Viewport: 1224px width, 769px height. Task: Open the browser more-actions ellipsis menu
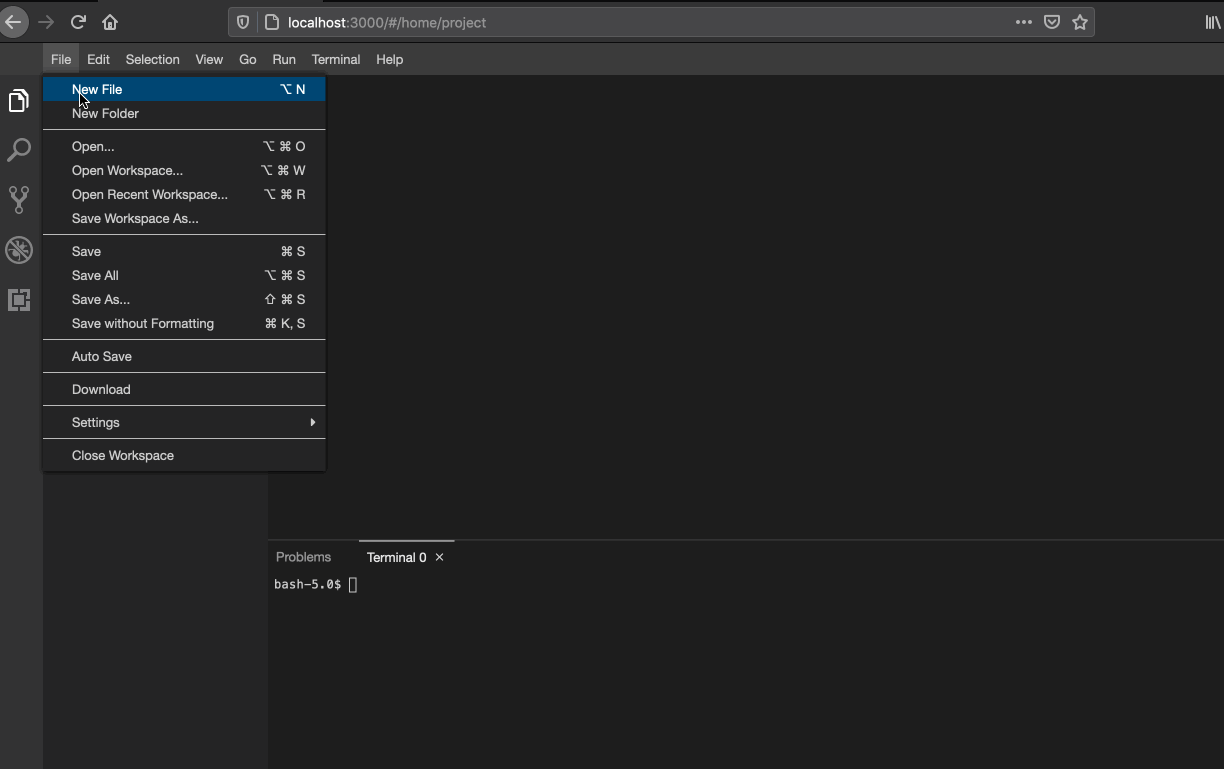pos(1023,21)
